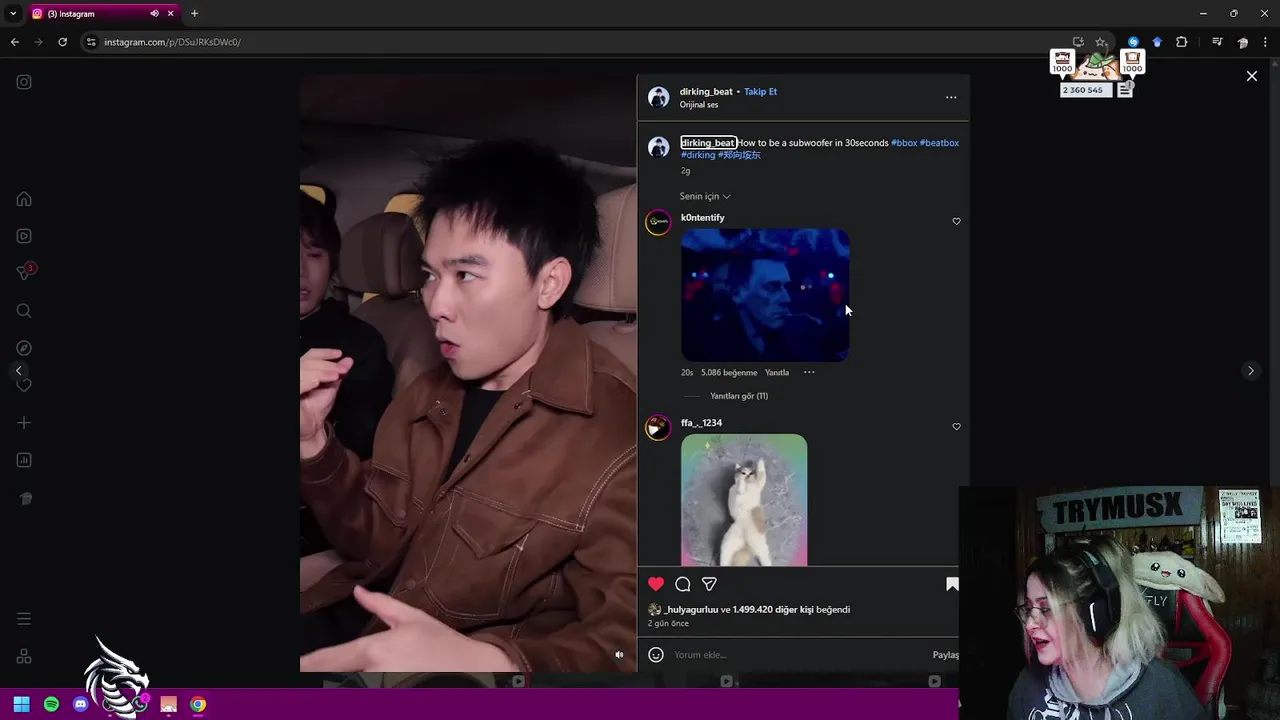Viewport: 1280px width, 720px height.
Task: Reply via Yanıtla on k0ntentify's comment
Action: click(777, 373)
